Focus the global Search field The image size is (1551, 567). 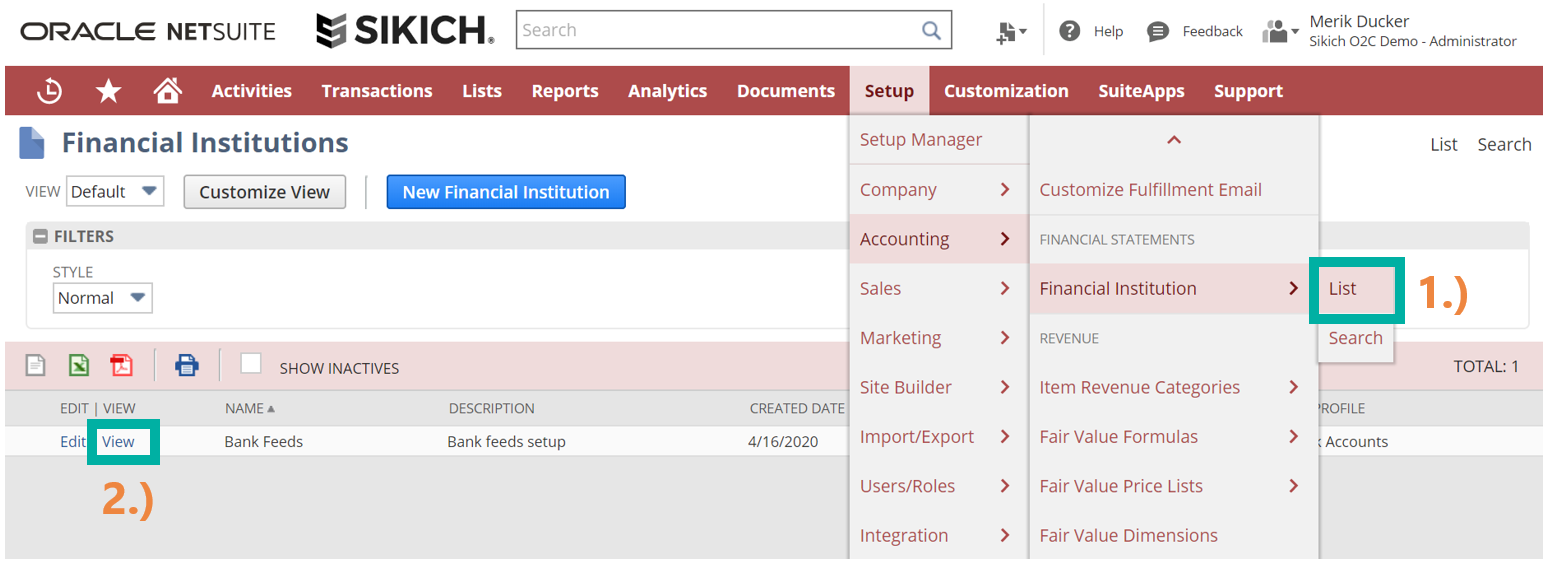click(x=715, y=30)
